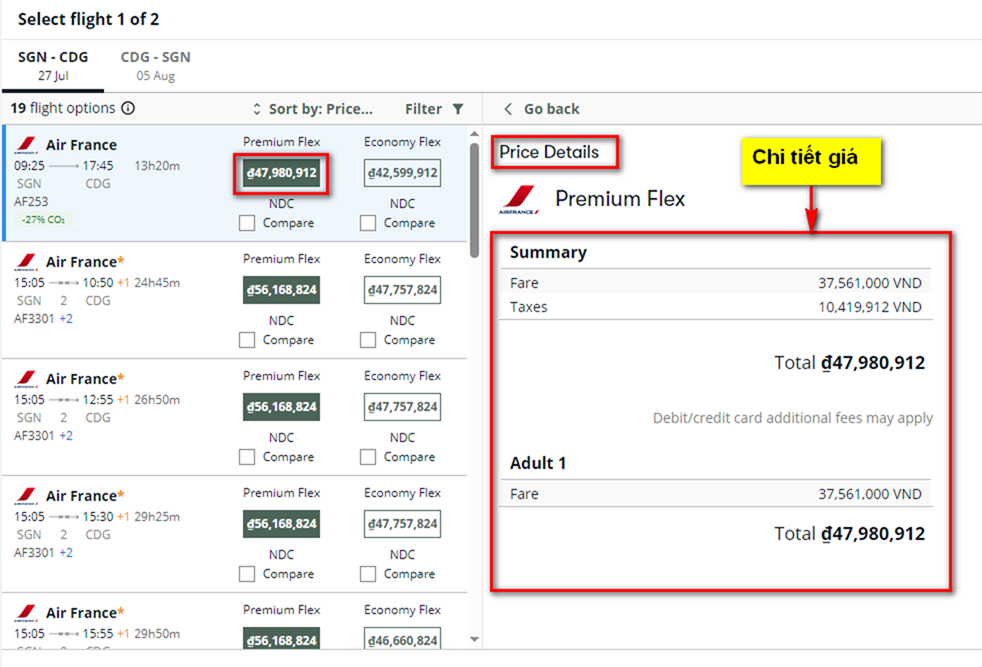
Task: Select Economy Flex ₫47,757,824 on the 29h25m flight
Action: click(402, 524)
